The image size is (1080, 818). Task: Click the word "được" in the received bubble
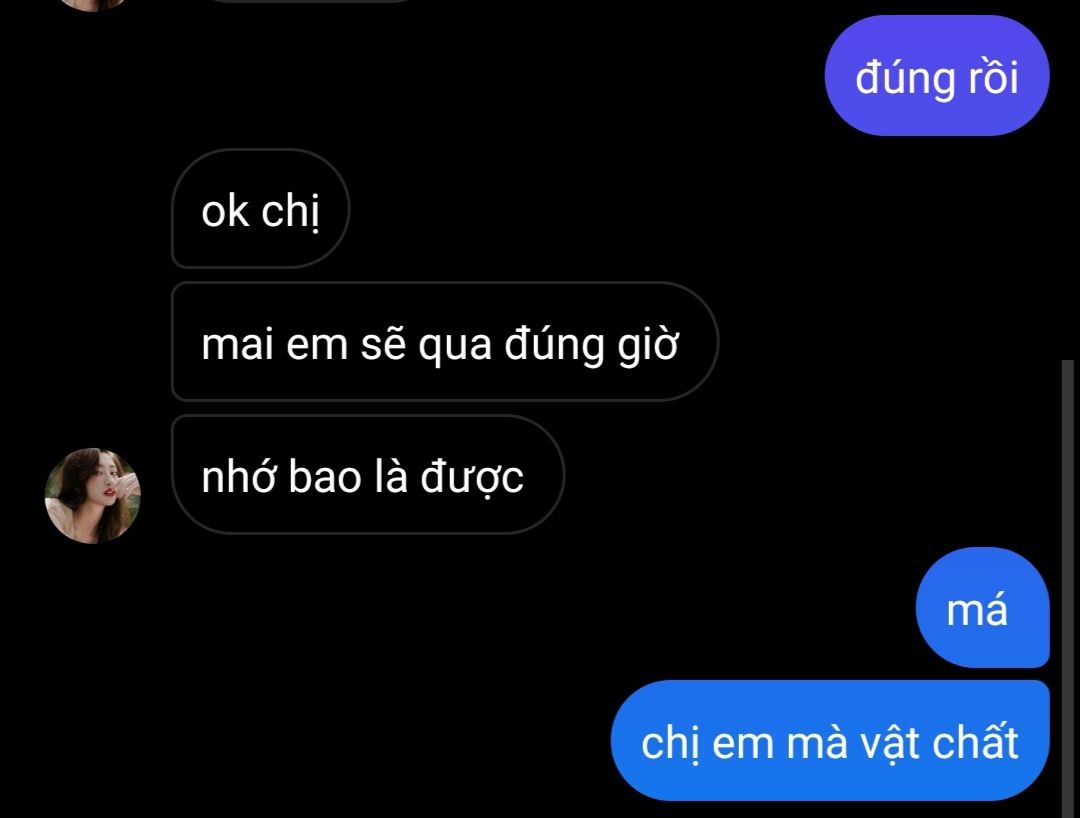[x=472, y=476]
